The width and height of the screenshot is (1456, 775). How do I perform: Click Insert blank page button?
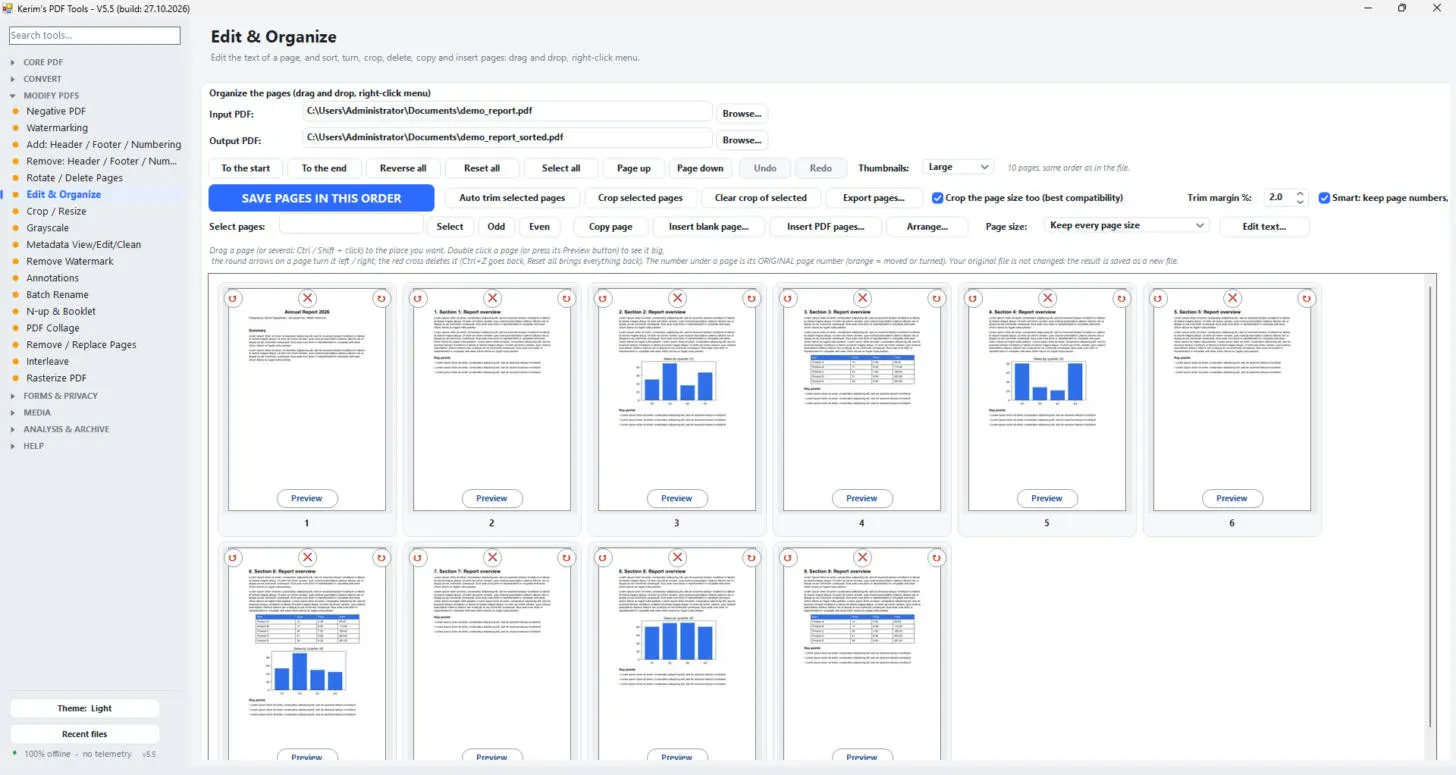(x=708, y=227)
